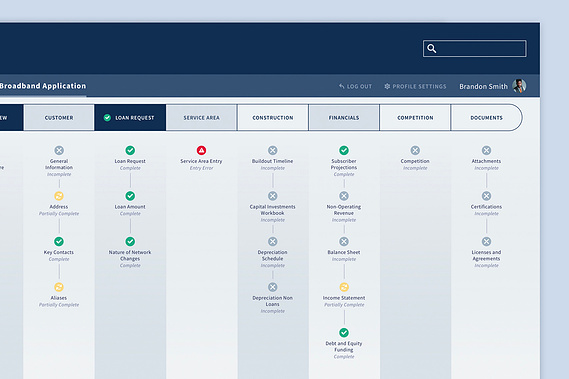The image size is (569, 379).
Task: Click the green Debt and Equity Funding icon
Action: [344, 333]
